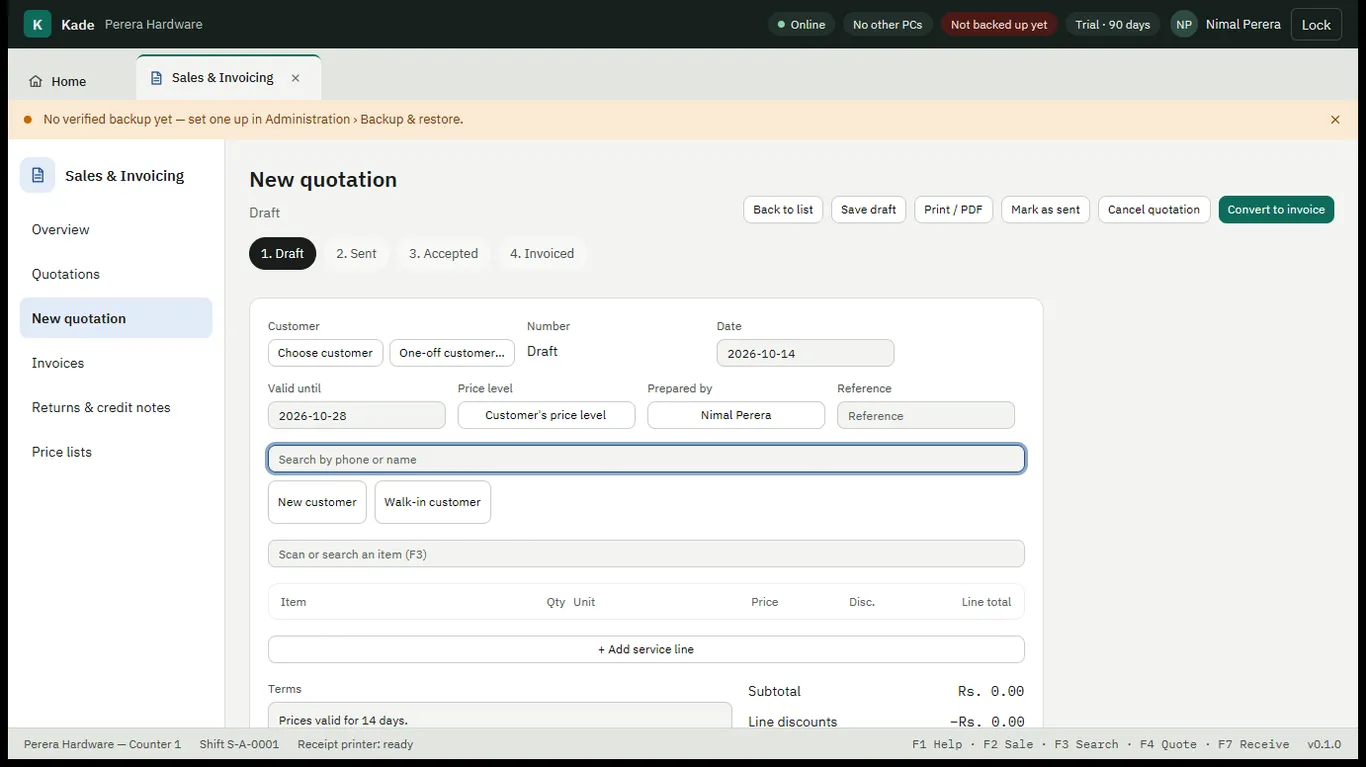Click the Line total column header
Viewport: 1366px width, 767px height.
(986, 602)
